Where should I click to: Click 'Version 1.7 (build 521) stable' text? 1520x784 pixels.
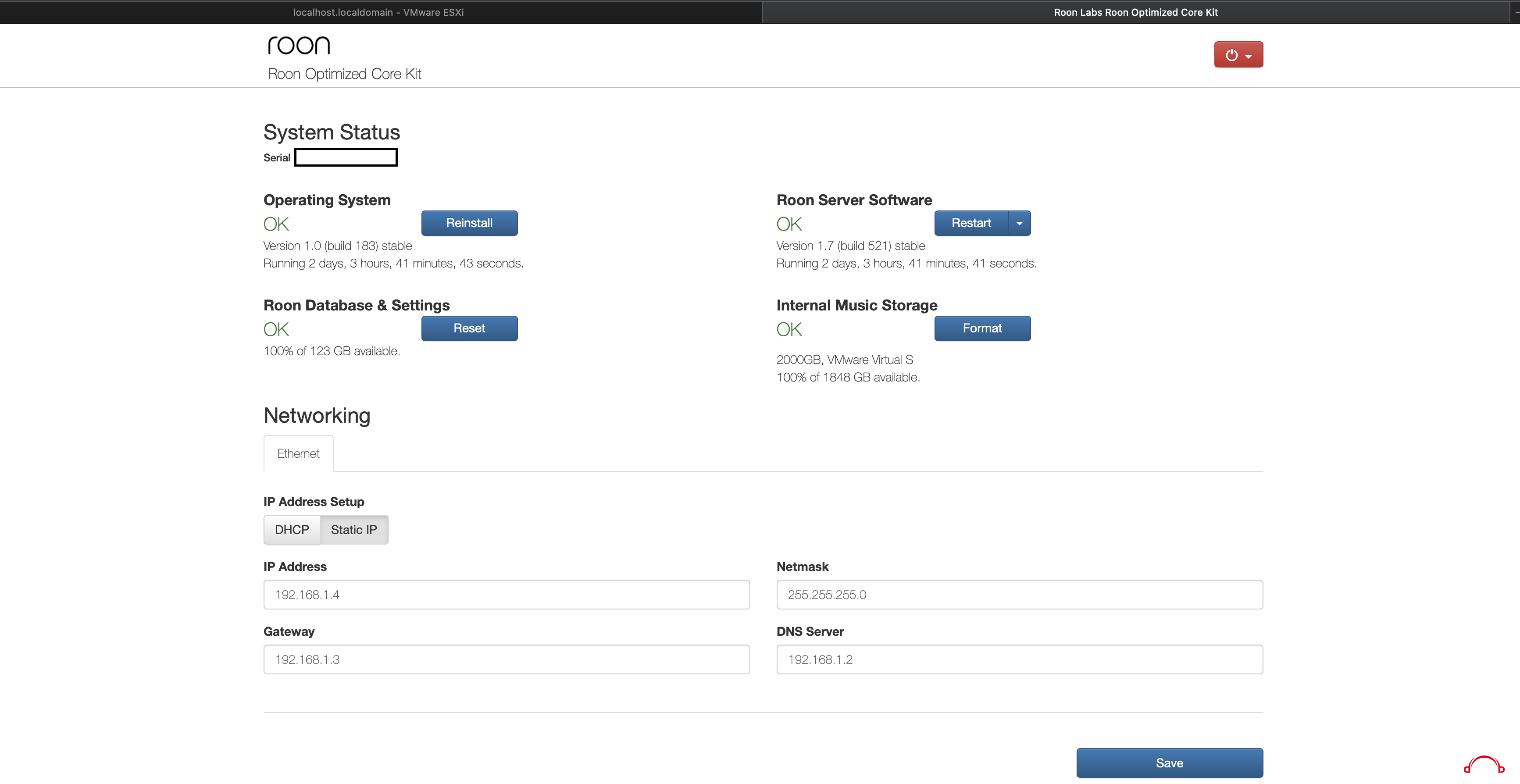point(850,246)
